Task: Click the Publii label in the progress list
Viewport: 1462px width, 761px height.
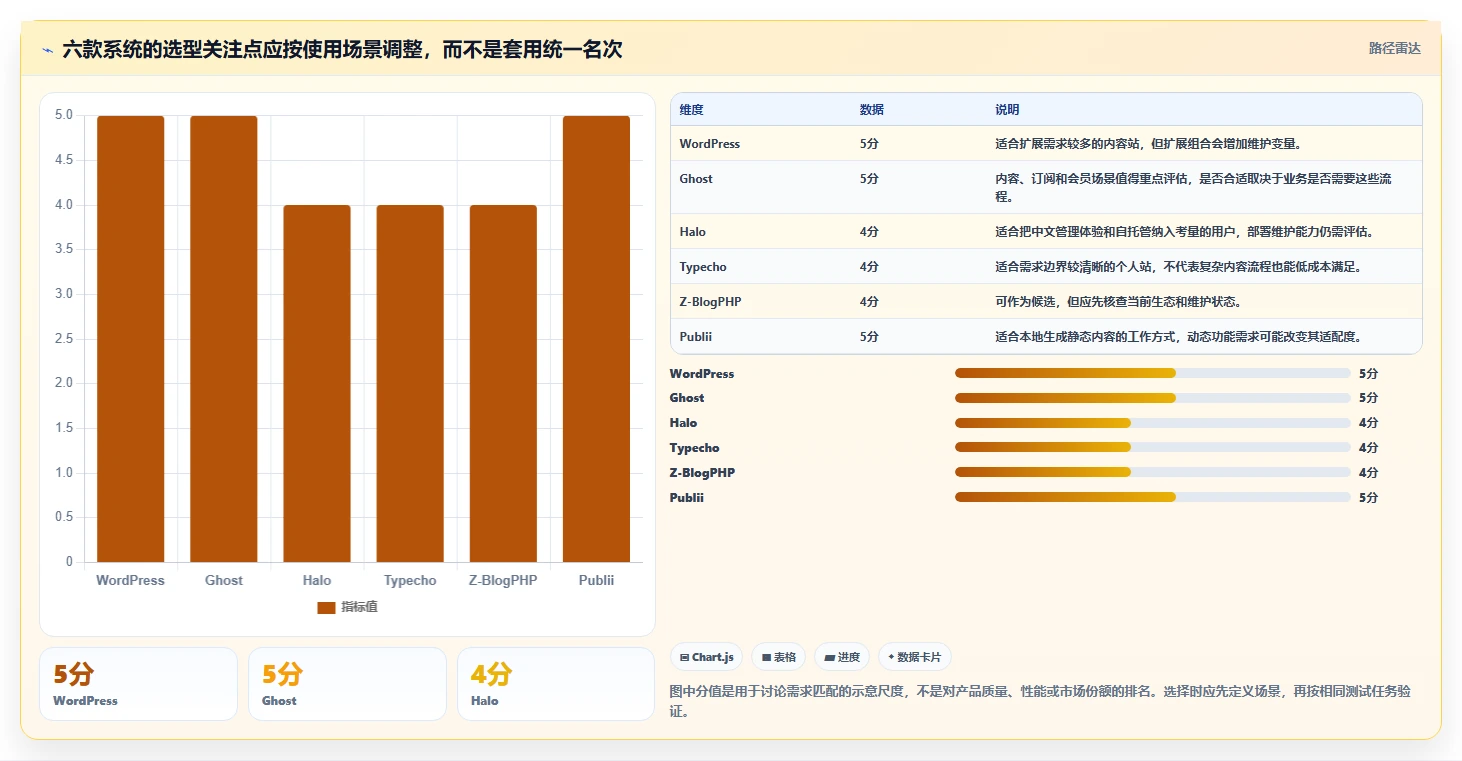Action: pos(687,497)
